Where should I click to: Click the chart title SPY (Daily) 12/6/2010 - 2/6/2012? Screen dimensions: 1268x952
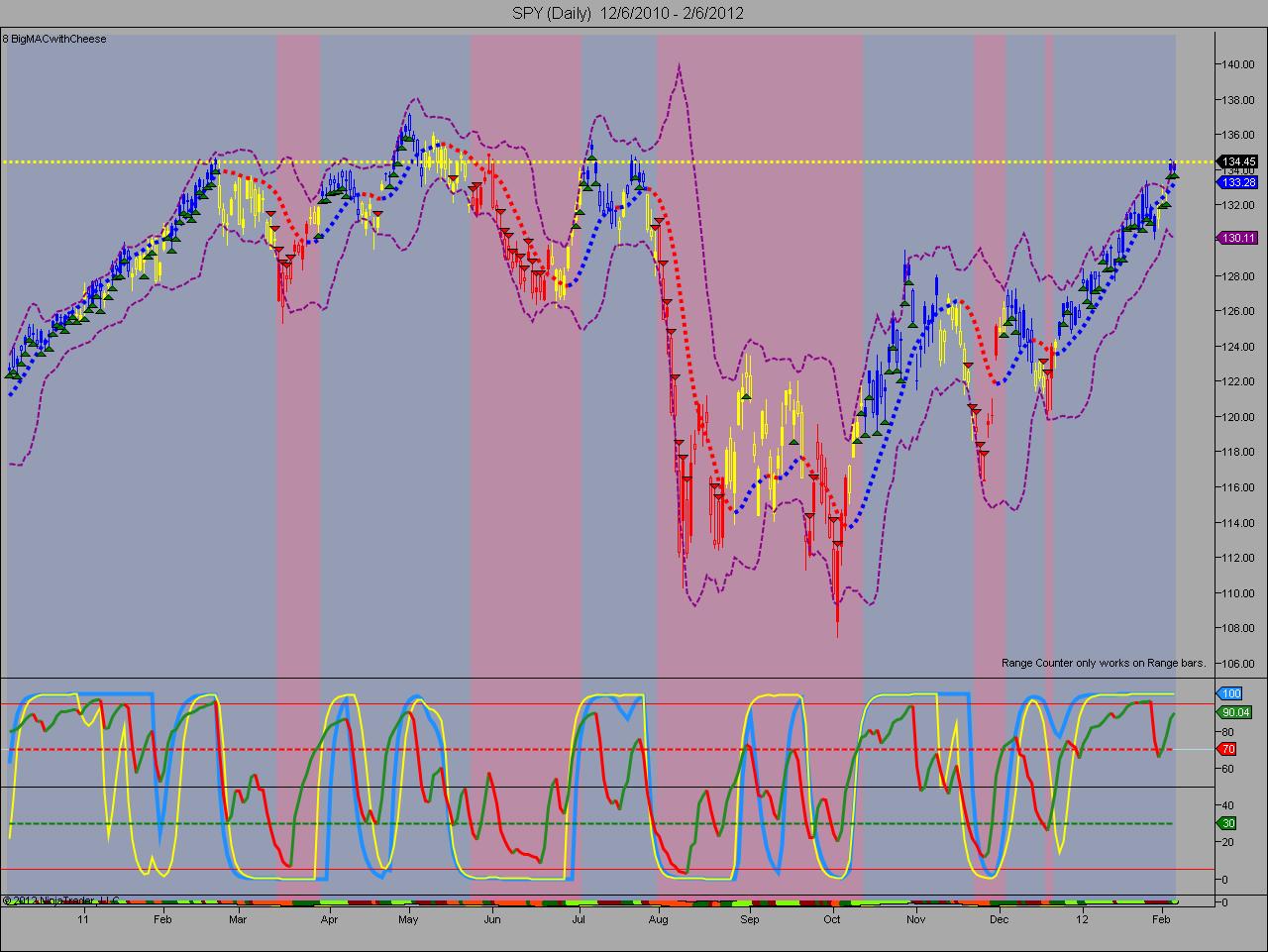[x=627, y=13]
